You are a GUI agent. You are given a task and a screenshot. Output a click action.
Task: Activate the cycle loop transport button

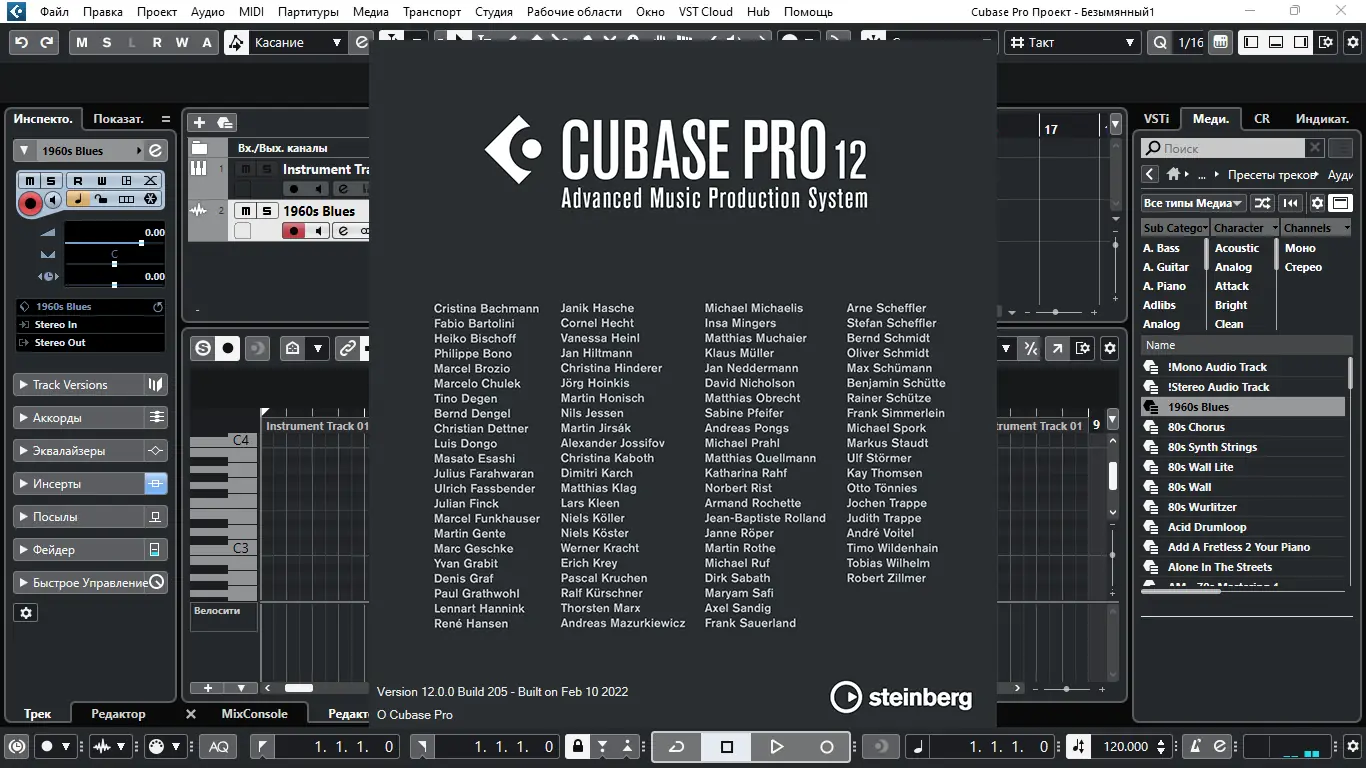point(677,746)
